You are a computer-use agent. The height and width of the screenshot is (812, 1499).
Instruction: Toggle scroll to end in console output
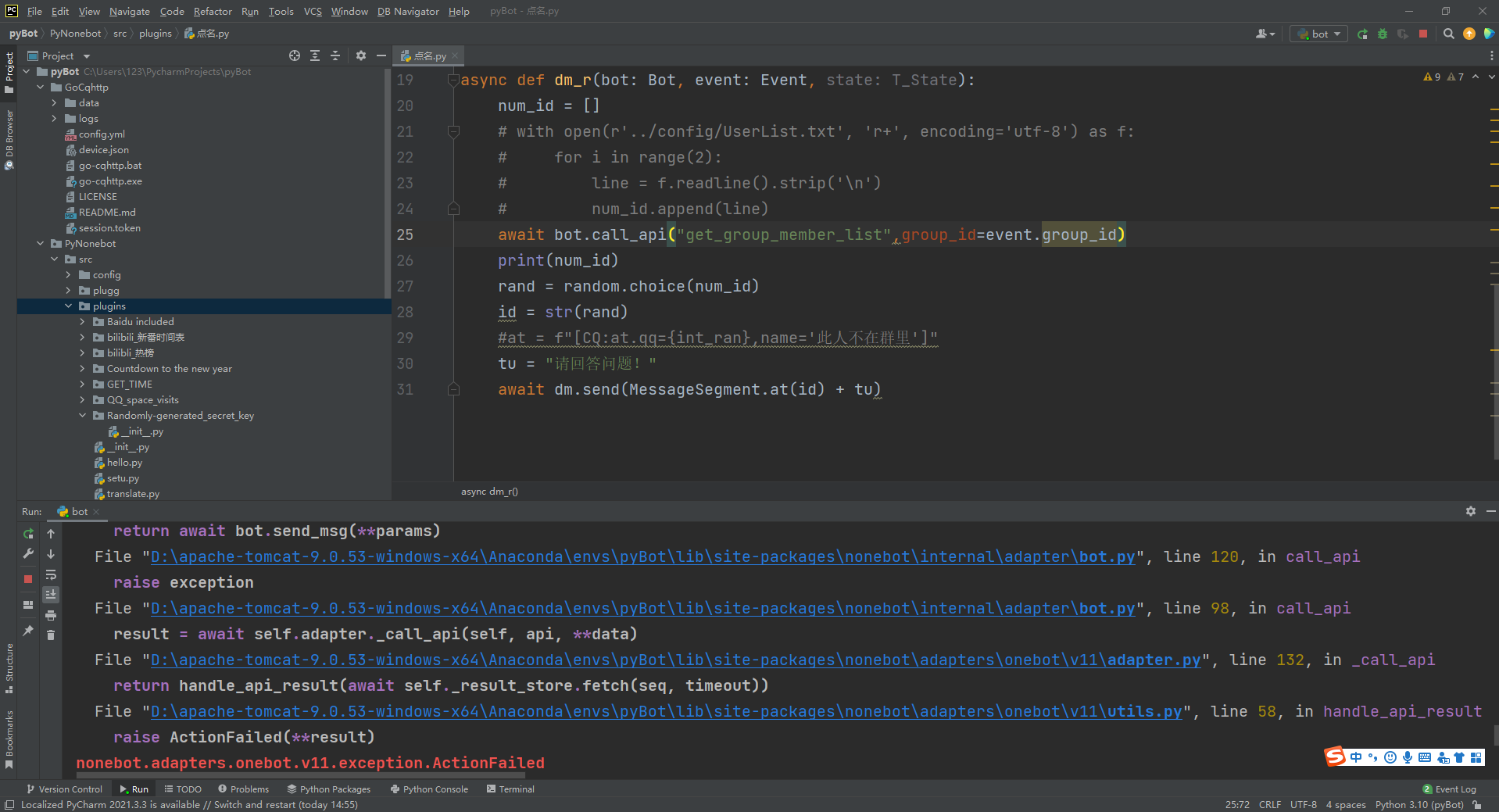[51, 594]
